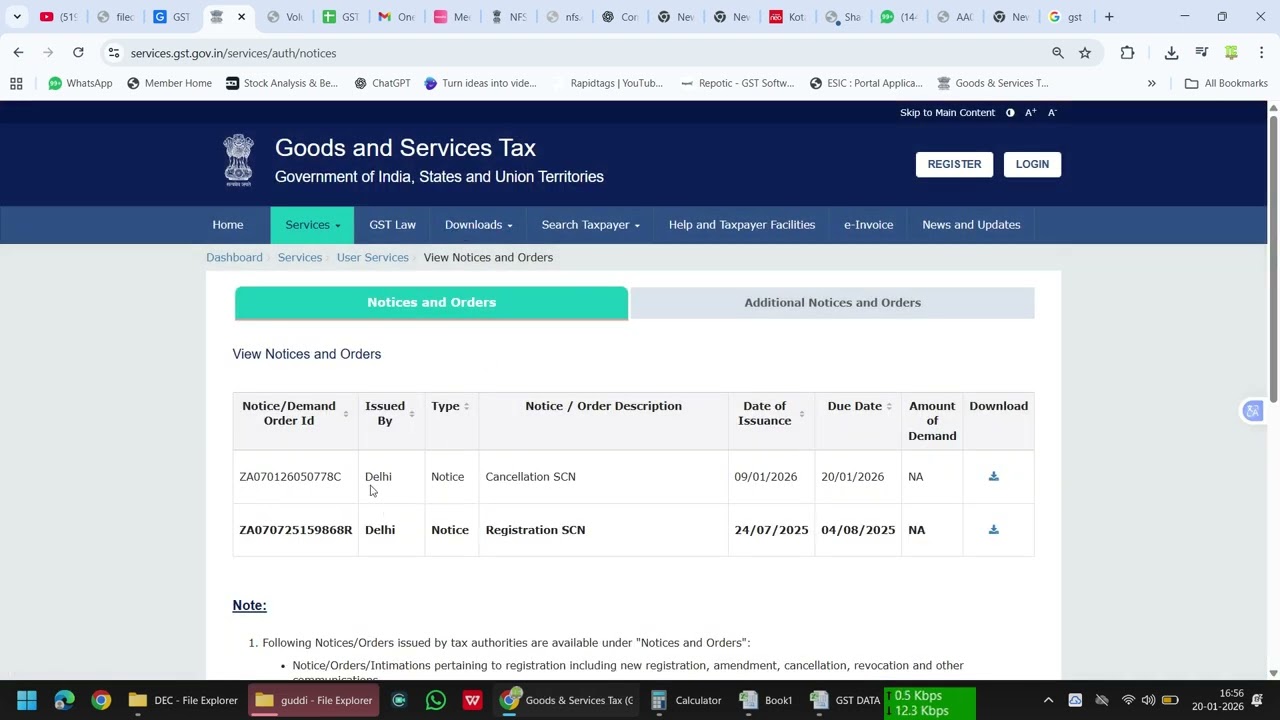Click the floating translate widget icon
Screen dimensions: 1280x720
pos(1252,411)
